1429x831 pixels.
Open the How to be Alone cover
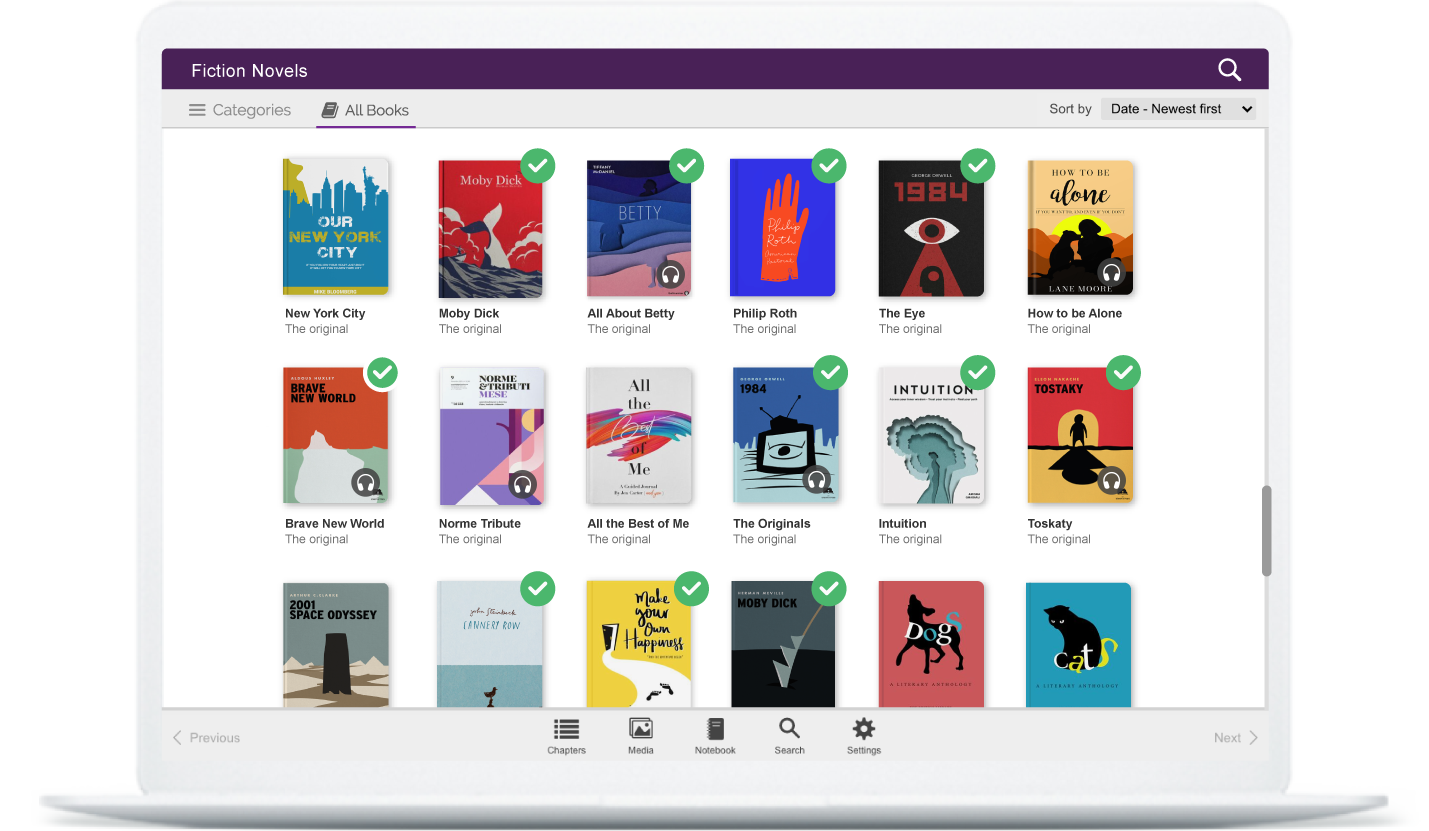(1080, 228)
